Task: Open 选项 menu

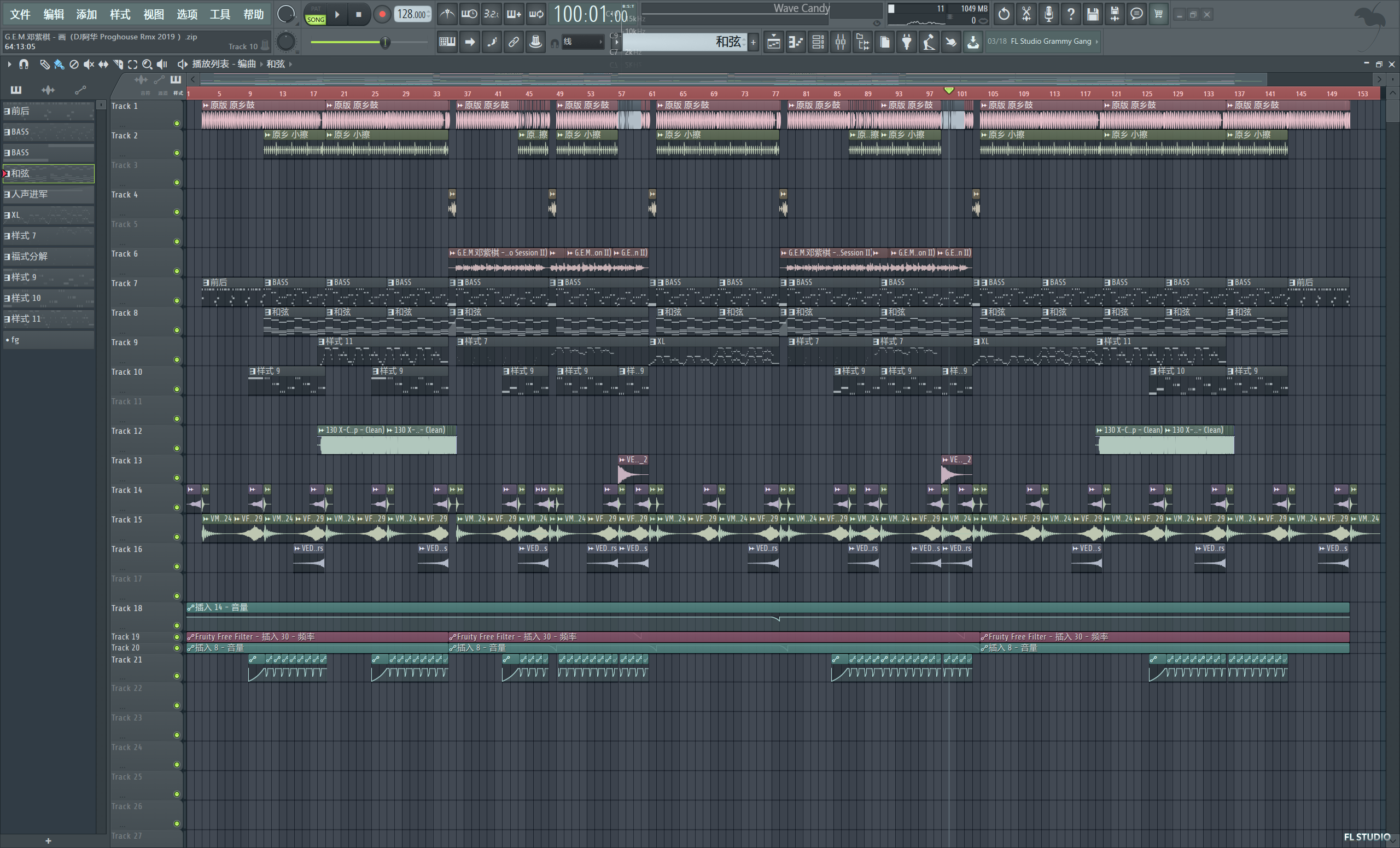Action: point(187,14)
